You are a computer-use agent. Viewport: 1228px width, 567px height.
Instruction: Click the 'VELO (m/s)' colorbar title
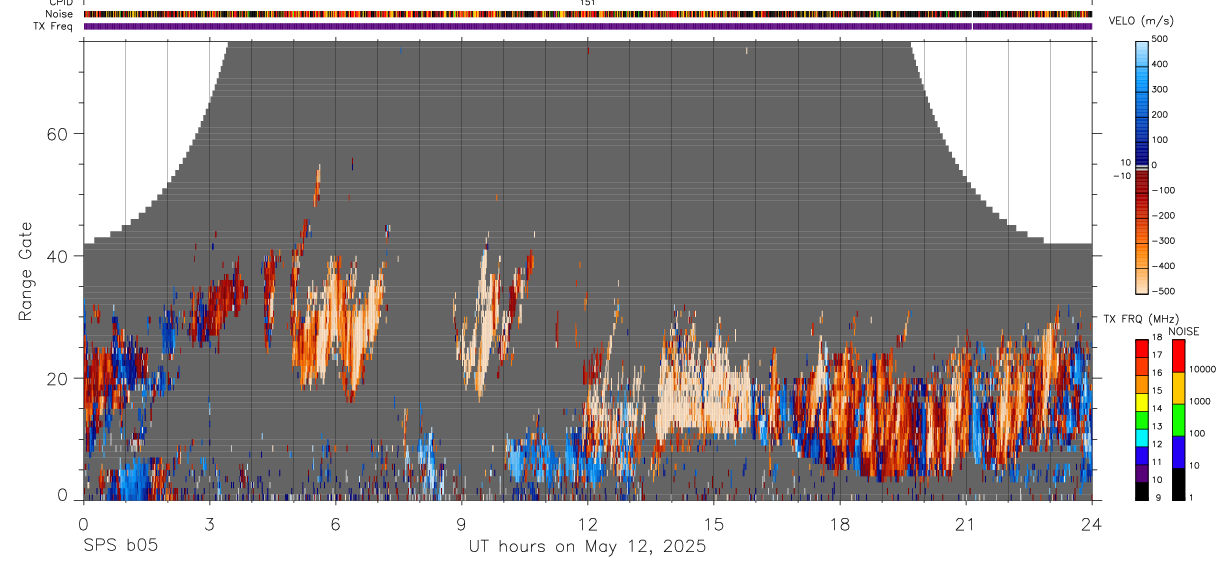(1141, 21)
